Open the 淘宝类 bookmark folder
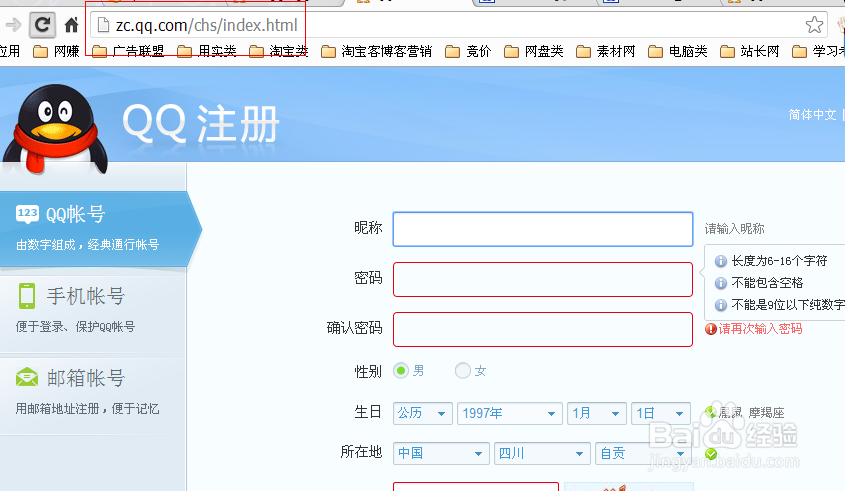The height and width of the screenshot is (491, 845). (279, 51)
